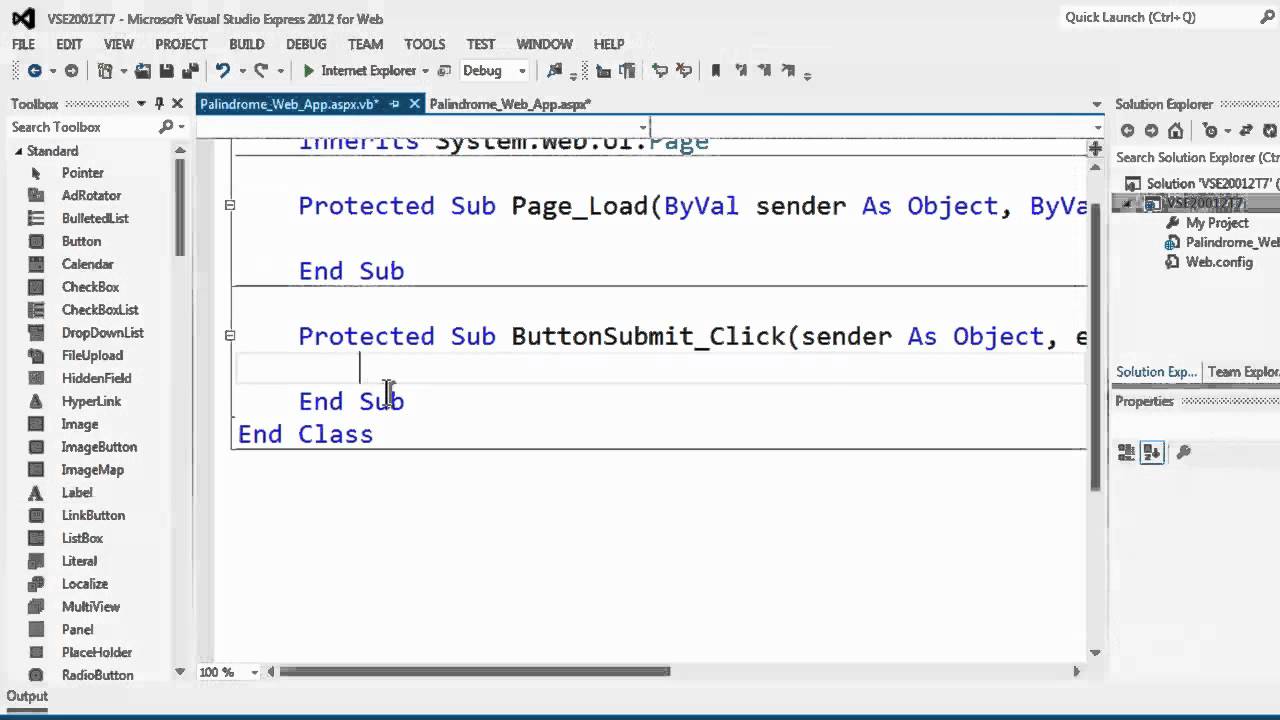Open the Internet Explorer browser dropdown arrow

(x=425, y=71)
